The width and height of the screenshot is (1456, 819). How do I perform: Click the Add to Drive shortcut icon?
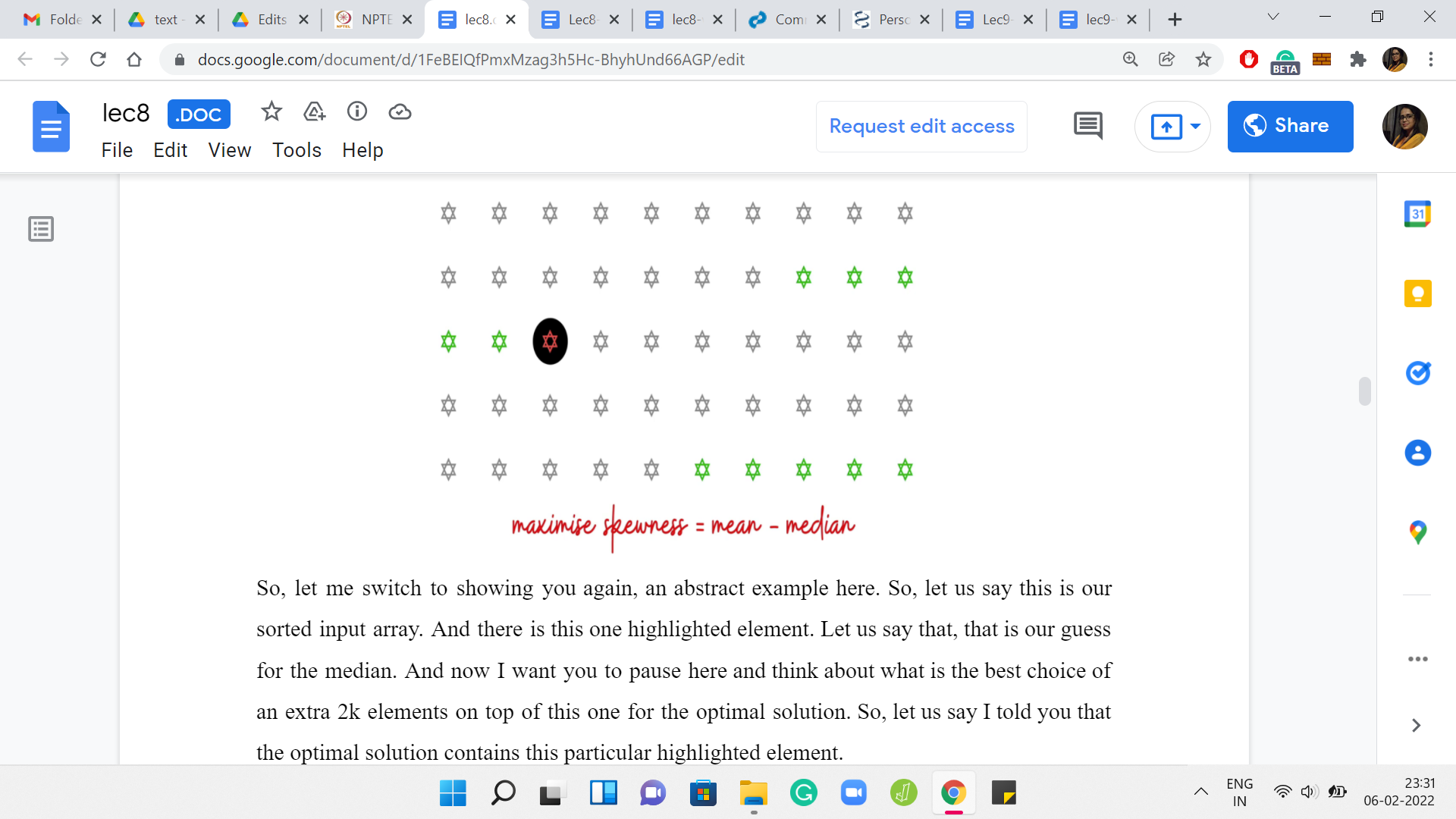(x=314, y=112)
